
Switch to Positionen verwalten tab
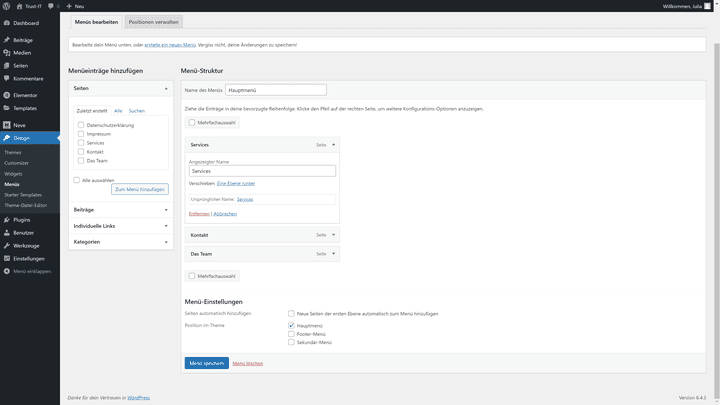click(153, 22)
